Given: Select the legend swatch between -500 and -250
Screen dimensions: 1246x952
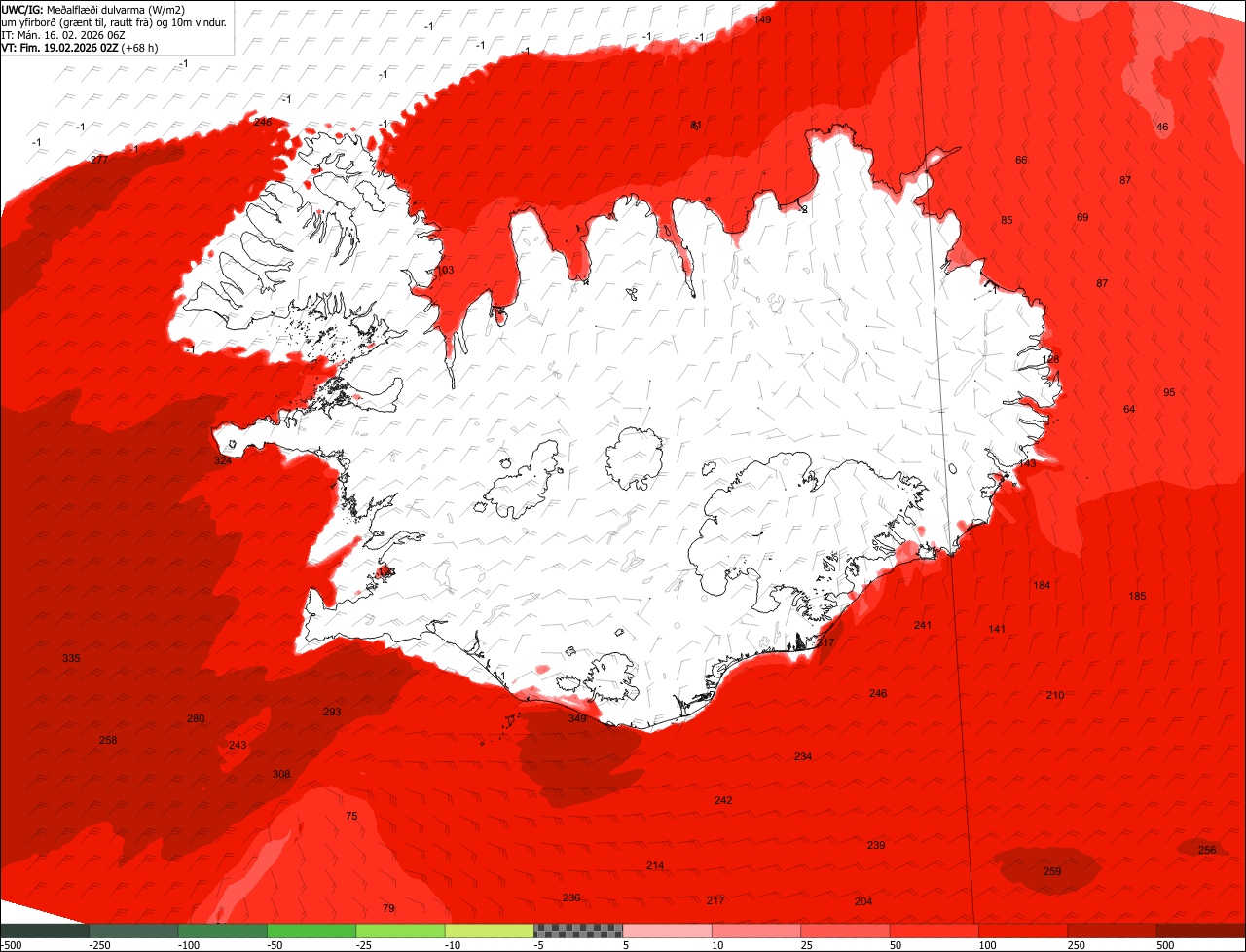Looking at the screenshot, I should (x=45, y=932).
